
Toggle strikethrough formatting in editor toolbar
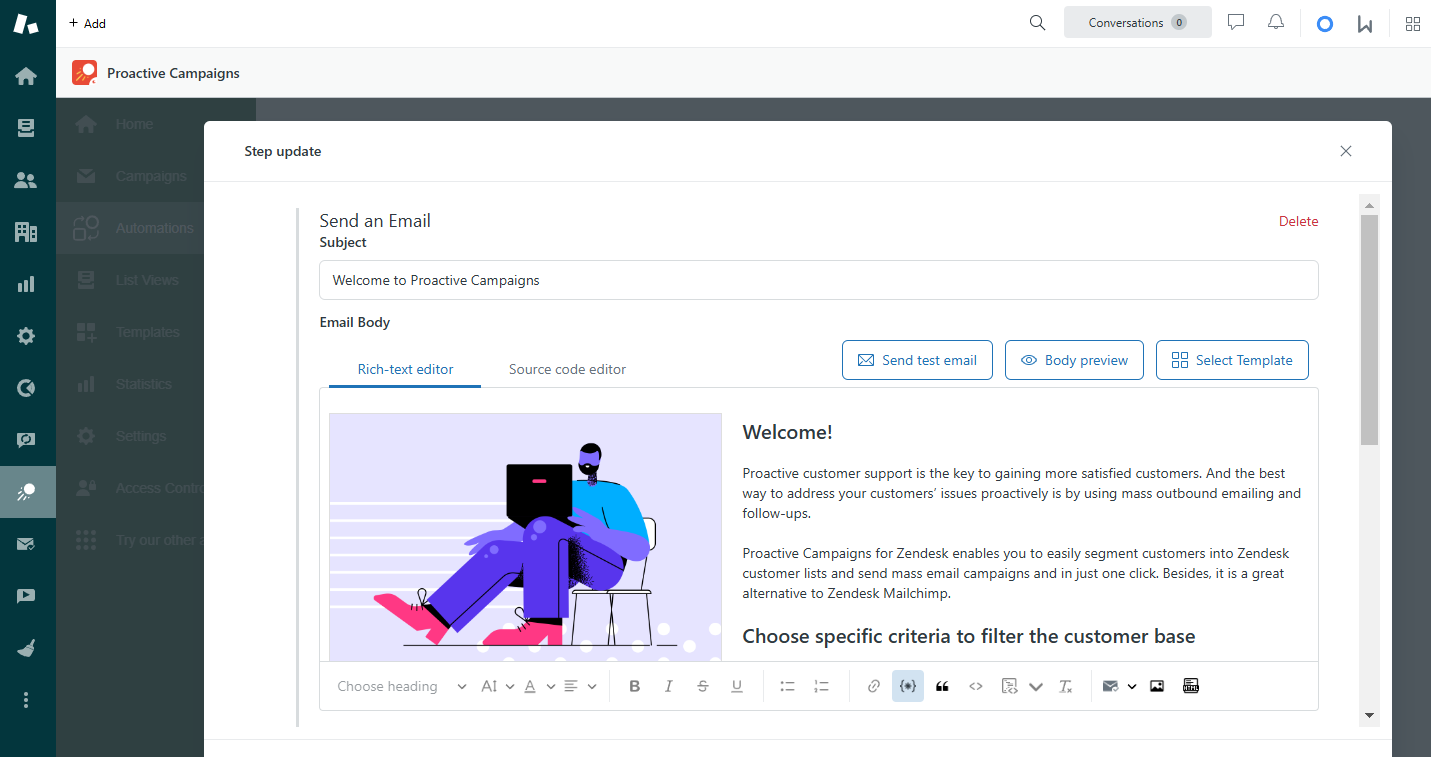[702, 686]
